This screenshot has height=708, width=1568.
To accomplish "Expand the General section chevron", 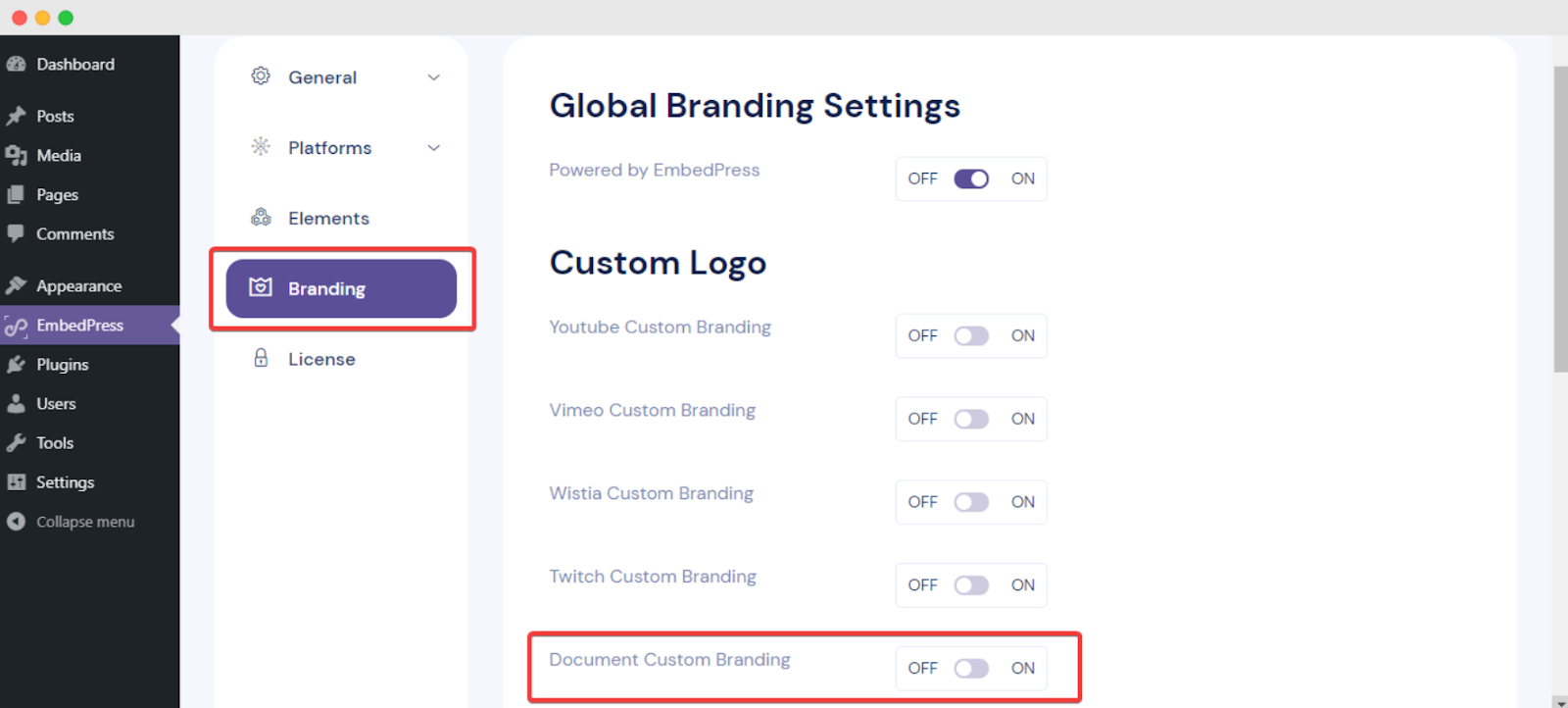I will point(434,77).
